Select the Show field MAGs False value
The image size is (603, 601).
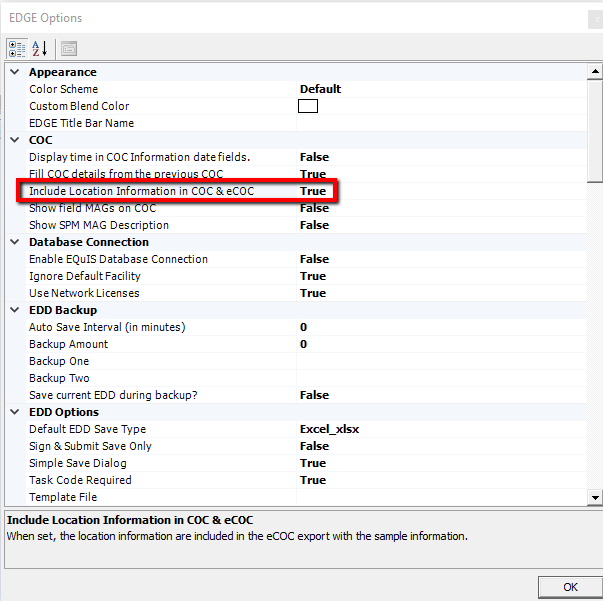(x=314, y=208)
